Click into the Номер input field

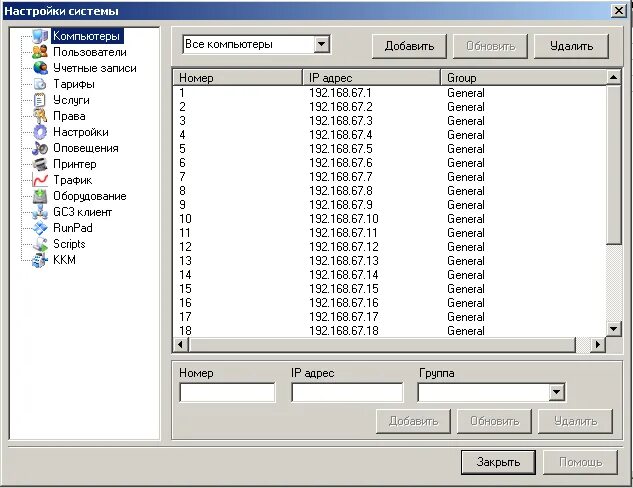pyautogui.click(x=227, y=392)
